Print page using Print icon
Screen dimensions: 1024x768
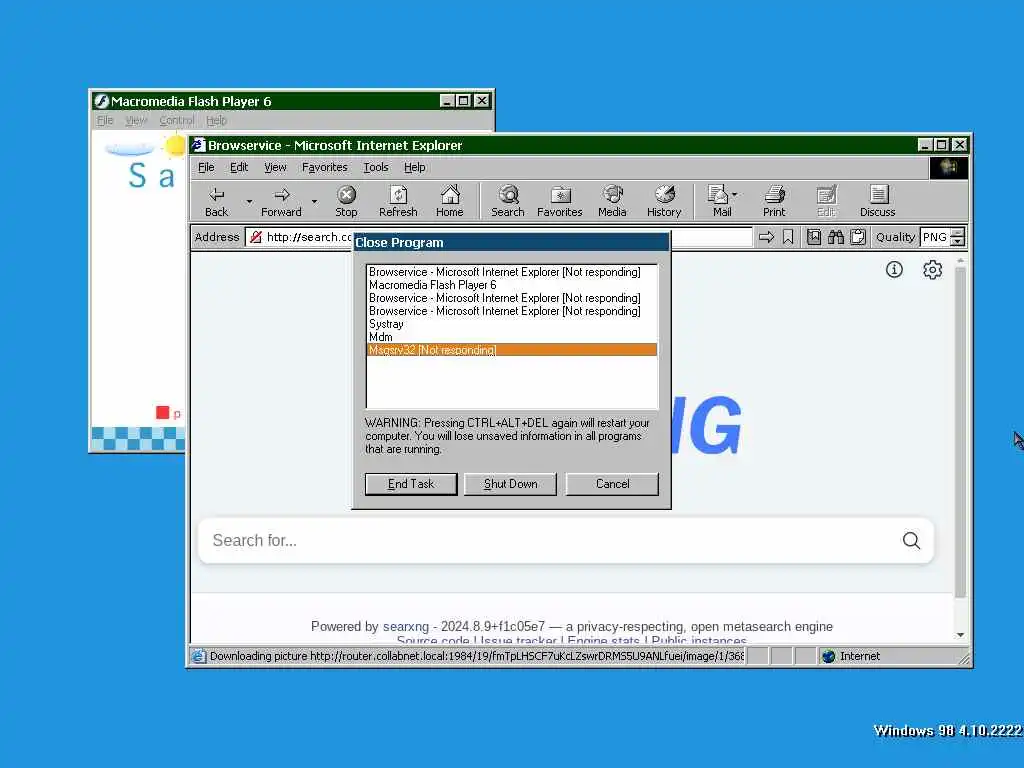[x=775, y=195]
